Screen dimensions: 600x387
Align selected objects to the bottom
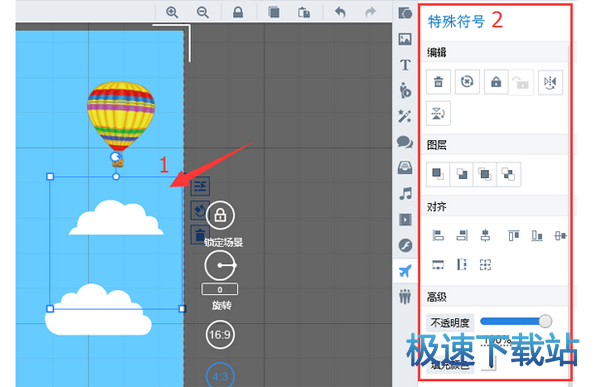(537, 235)
